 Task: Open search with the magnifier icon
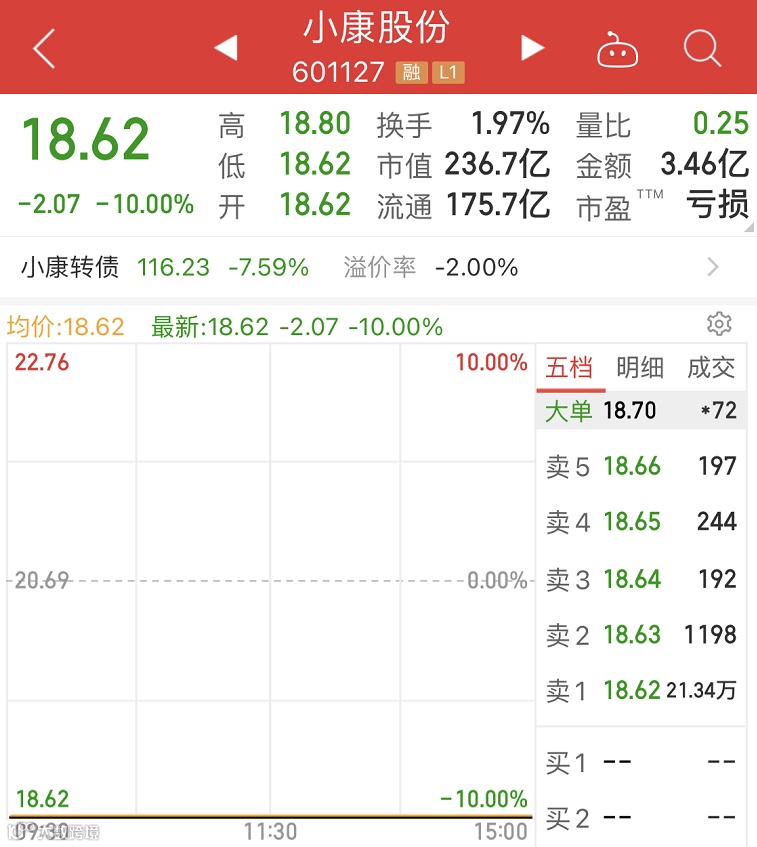(x=702, y=49)
